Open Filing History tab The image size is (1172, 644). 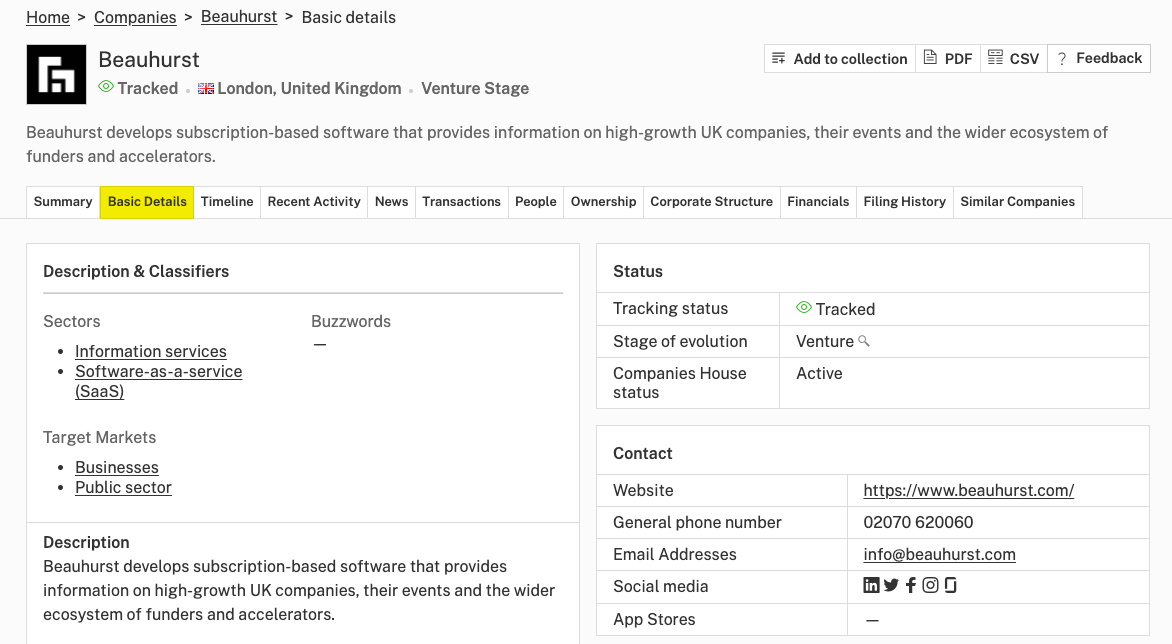click(x=904, y=202)
